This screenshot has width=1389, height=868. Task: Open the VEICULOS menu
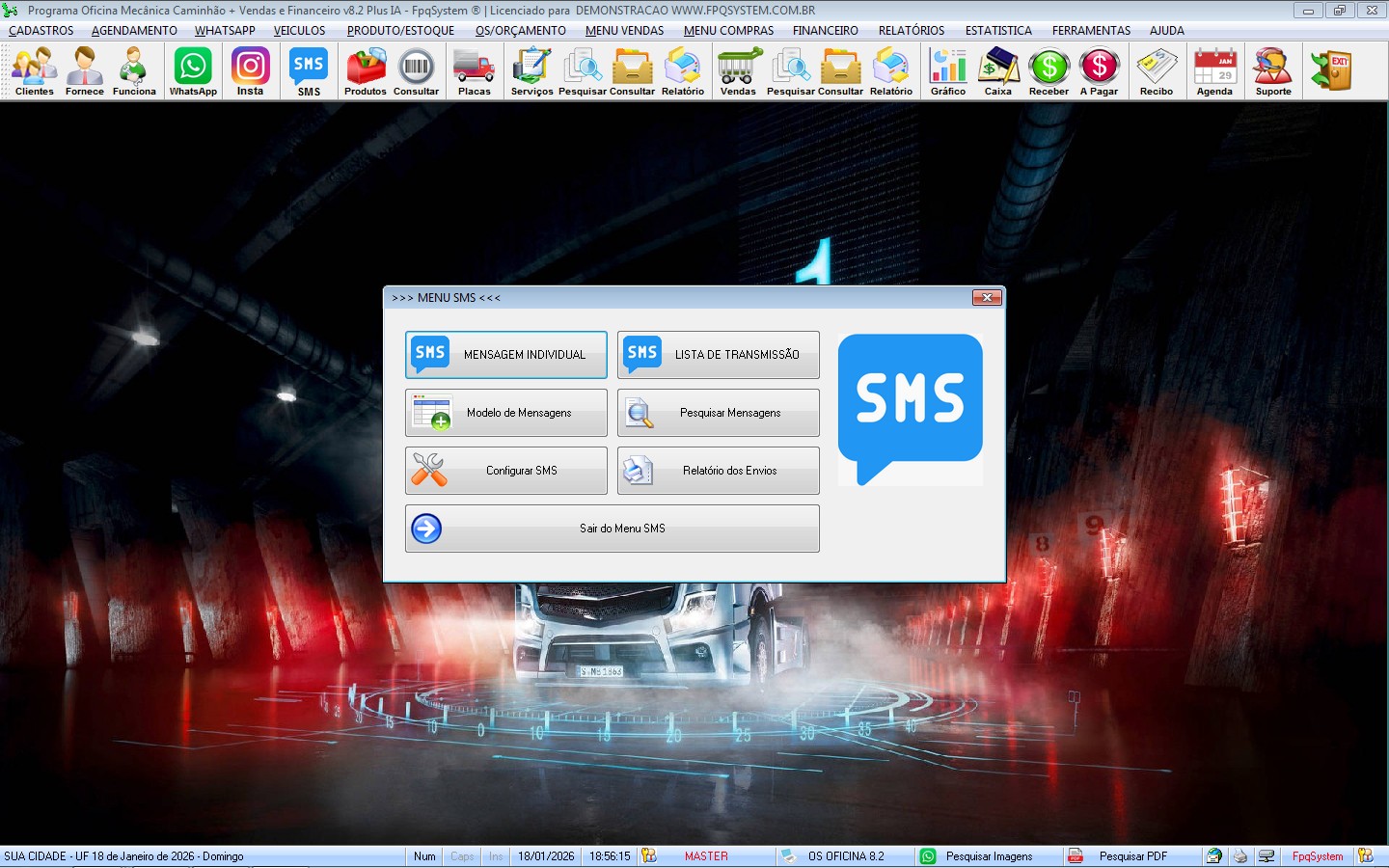299,31
